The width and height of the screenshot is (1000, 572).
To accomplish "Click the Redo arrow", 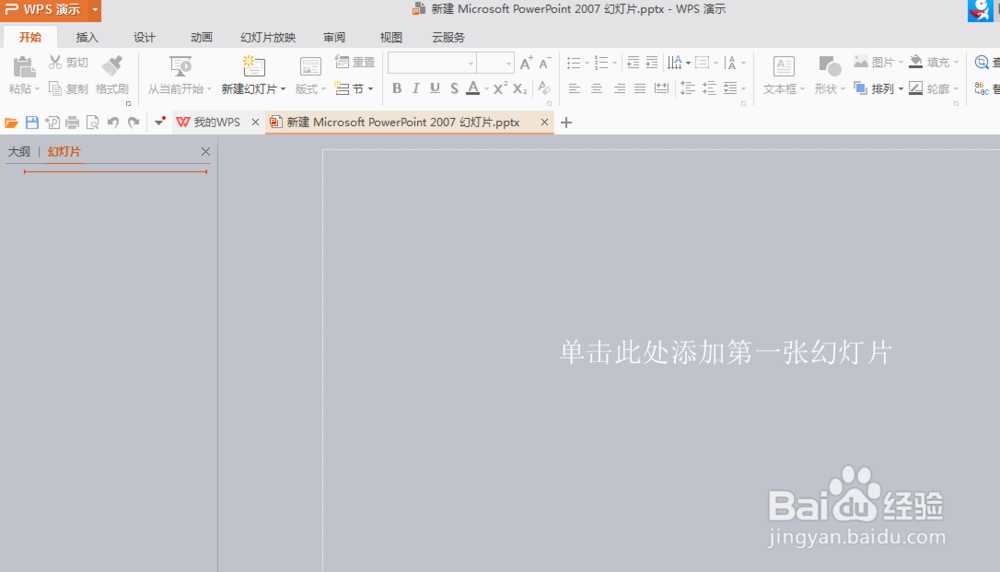I will coord(133,122).
